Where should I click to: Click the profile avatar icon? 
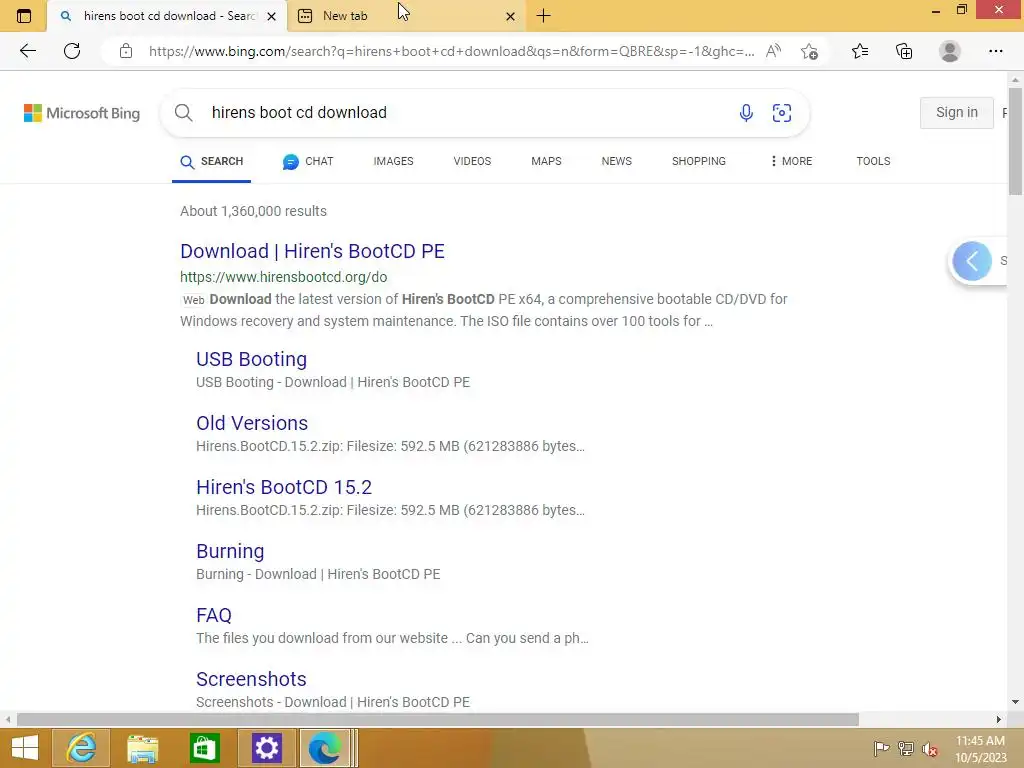click(x=950, y=51)
